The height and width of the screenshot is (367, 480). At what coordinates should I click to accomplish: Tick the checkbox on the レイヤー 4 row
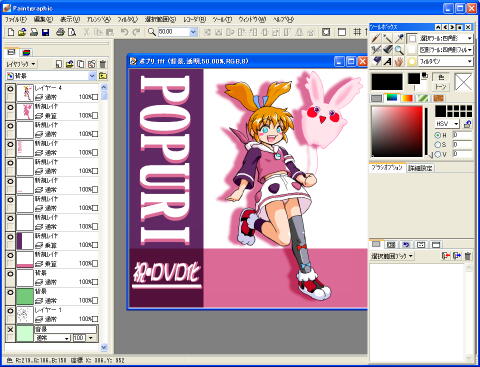click(95, 97)
